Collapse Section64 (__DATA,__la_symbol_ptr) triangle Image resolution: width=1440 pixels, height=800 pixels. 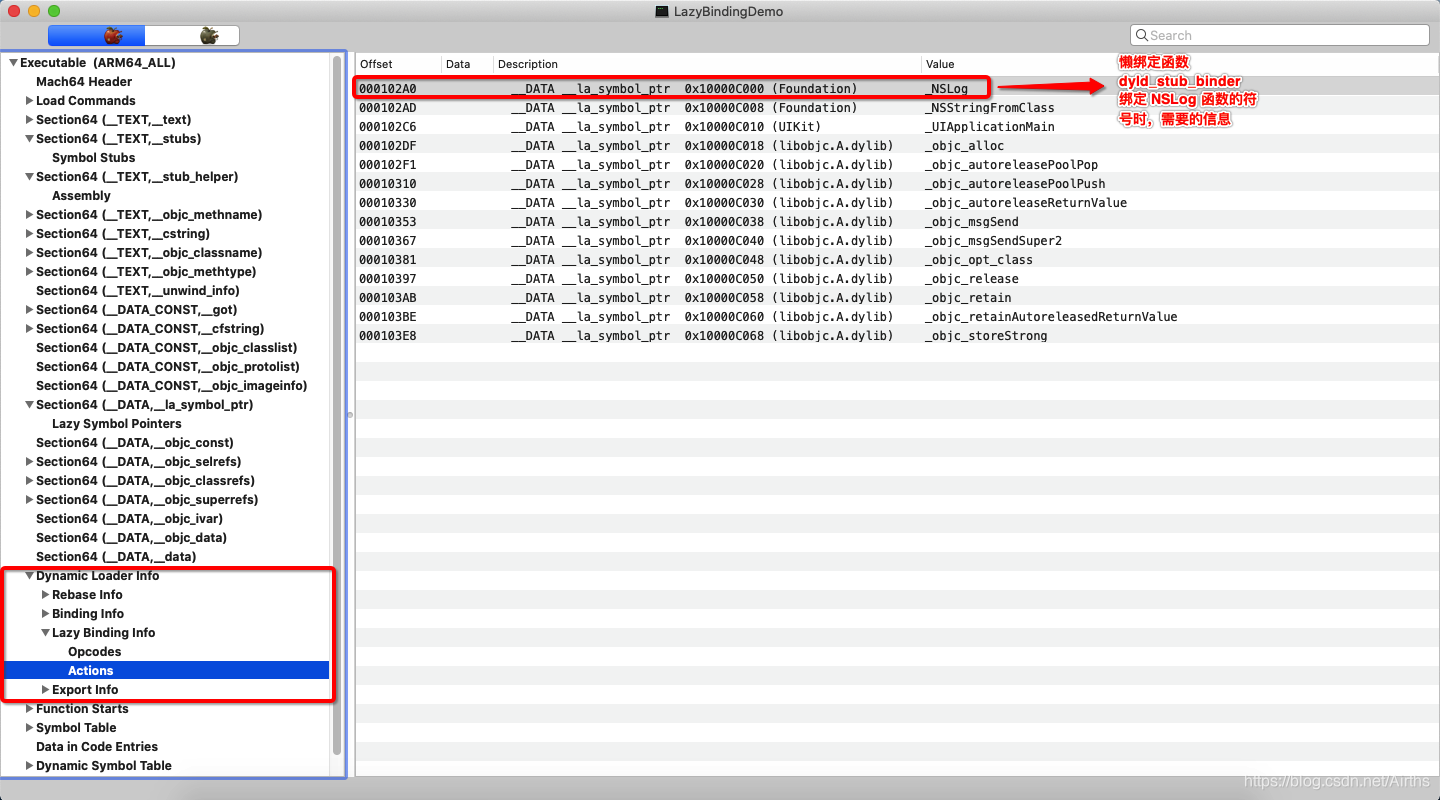pyautogui.click(x=29, y=405)
